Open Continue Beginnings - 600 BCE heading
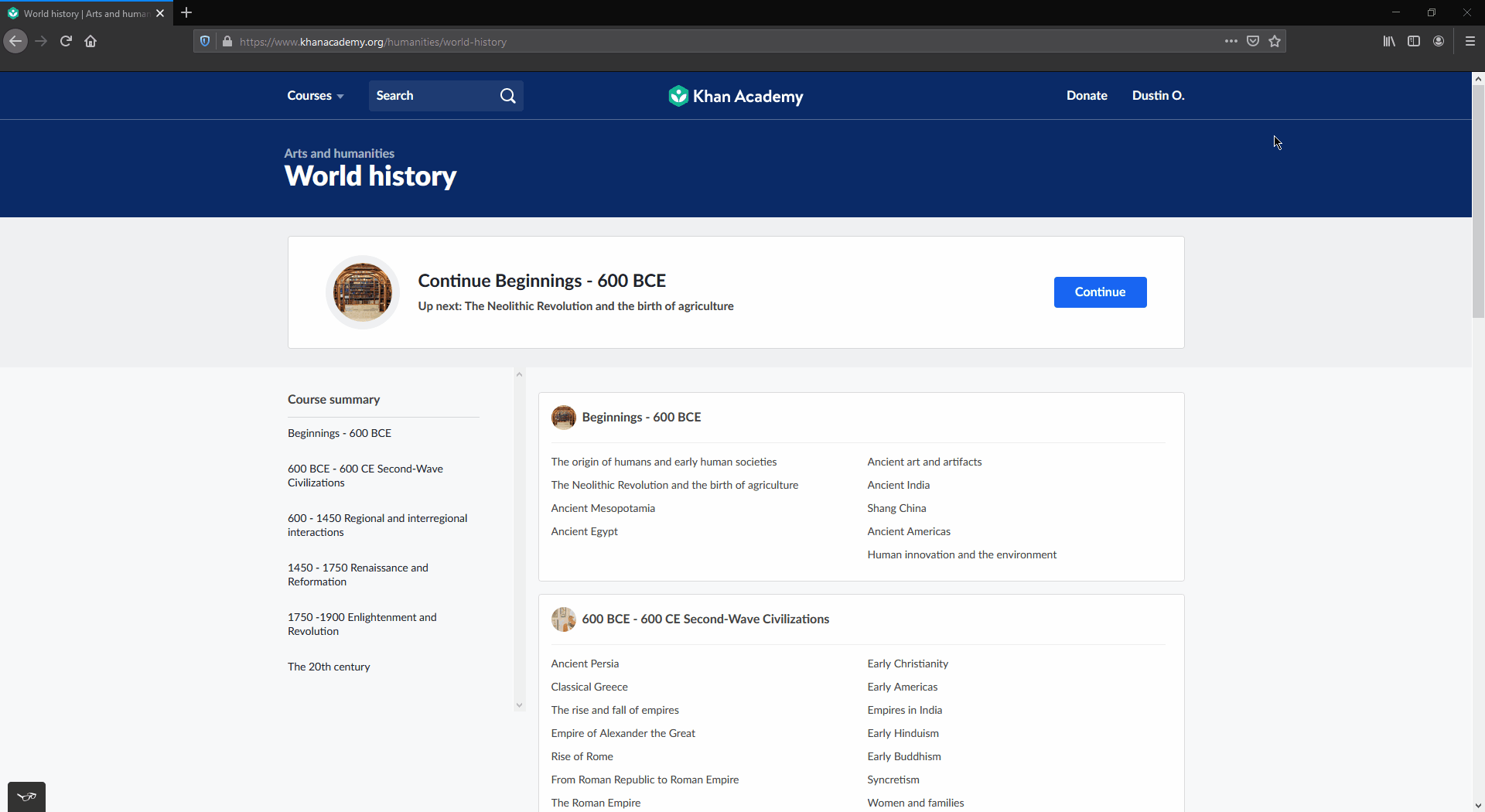The width and height of the screenshot is (1485, 812). (541, 281)
